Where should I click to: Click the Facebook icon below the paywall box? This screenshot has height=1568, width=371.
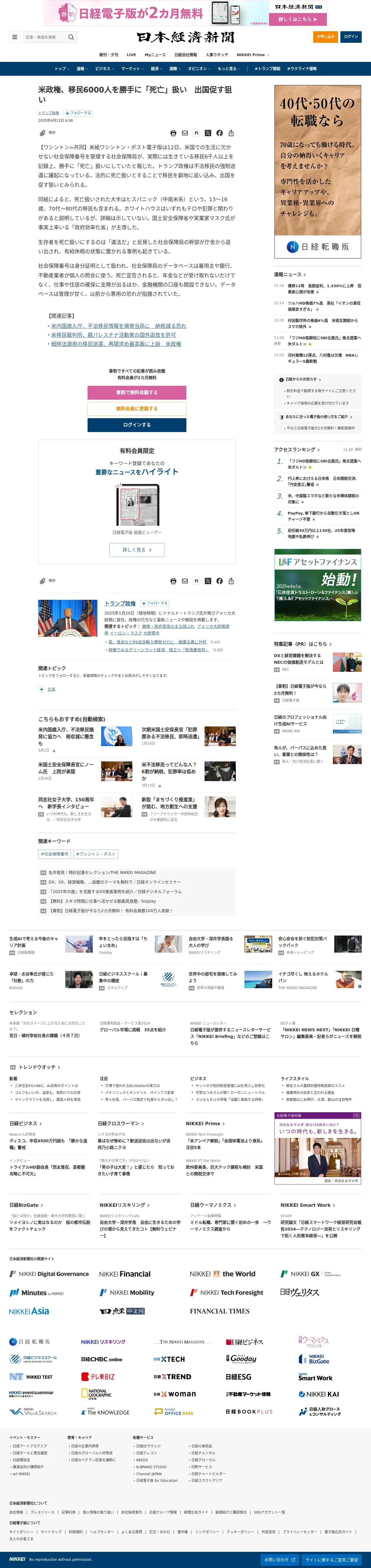pyautogui.click(x=220, y=581)
